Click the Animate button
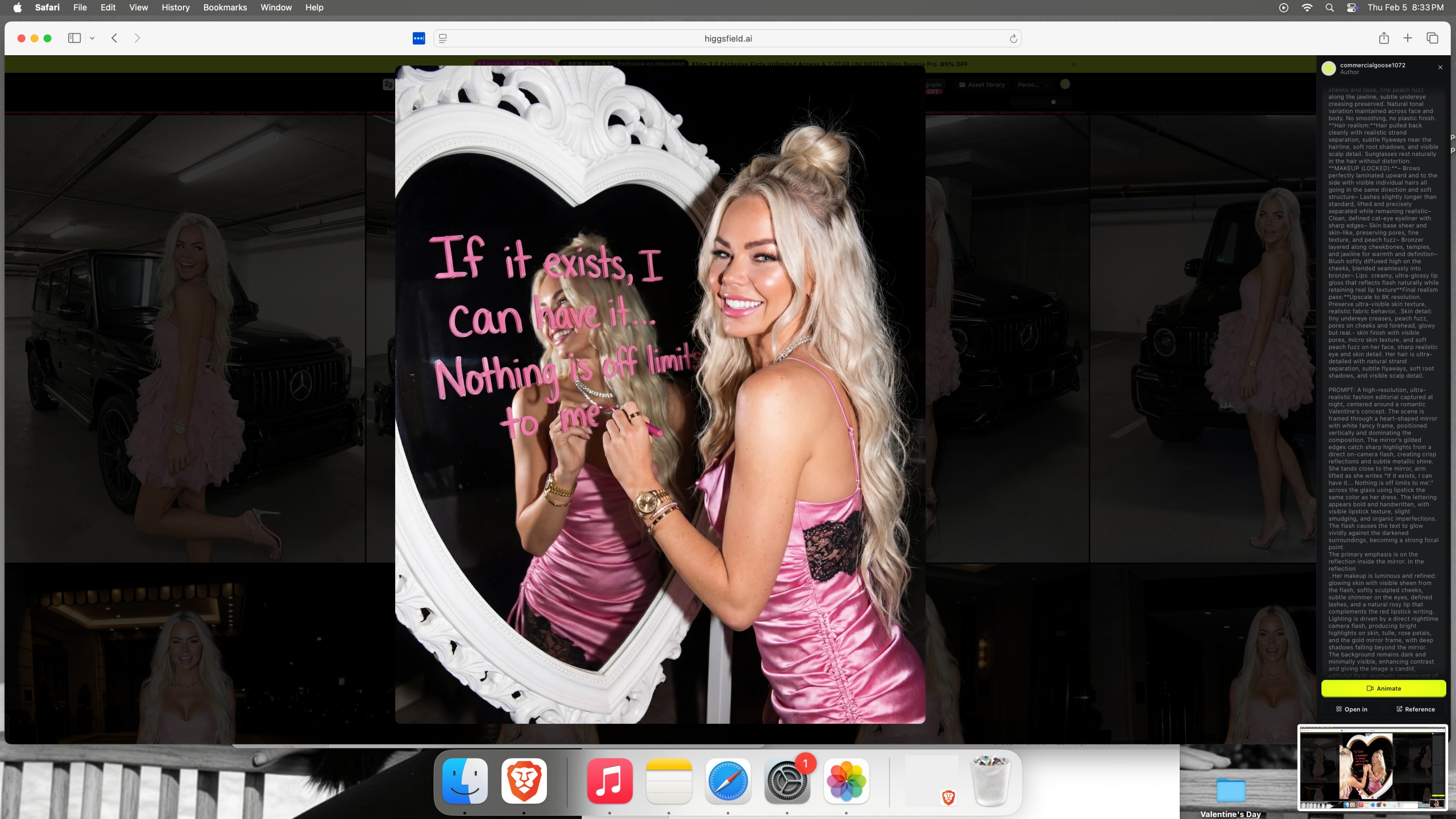Image resolution: width=1456 pixels, height=819 pixels. click(1383, 689)
